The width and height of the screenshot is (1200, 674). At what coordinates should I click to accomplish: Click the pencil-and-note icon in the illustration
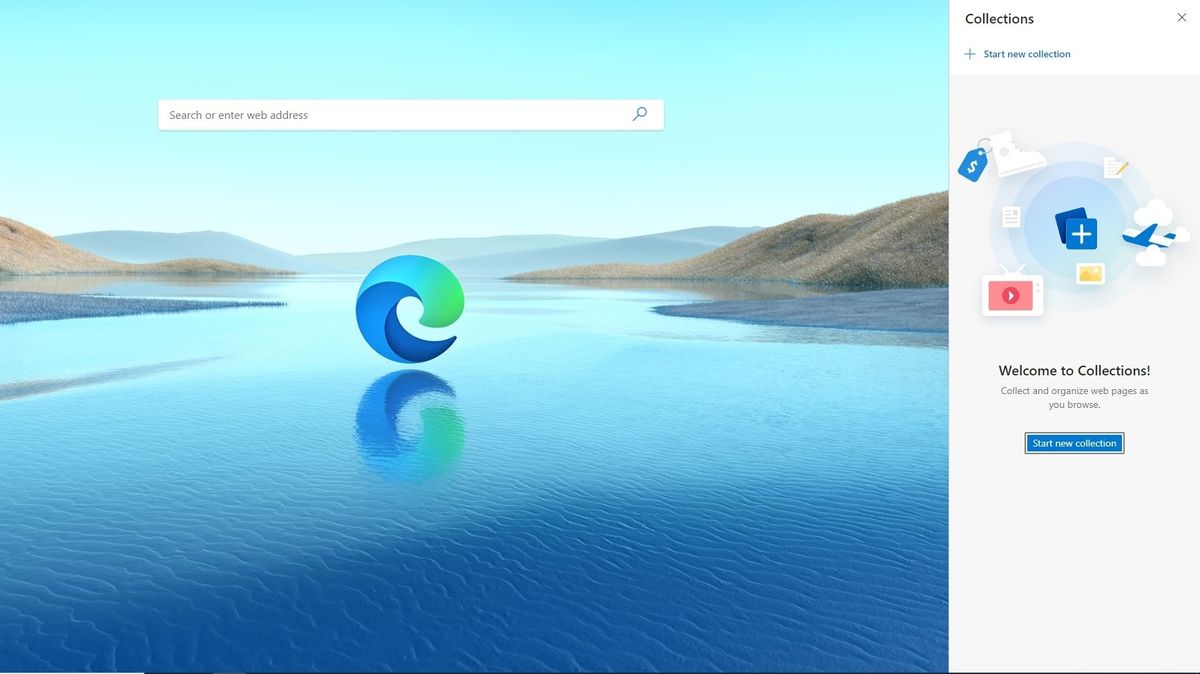click(x=1115, y=169)
